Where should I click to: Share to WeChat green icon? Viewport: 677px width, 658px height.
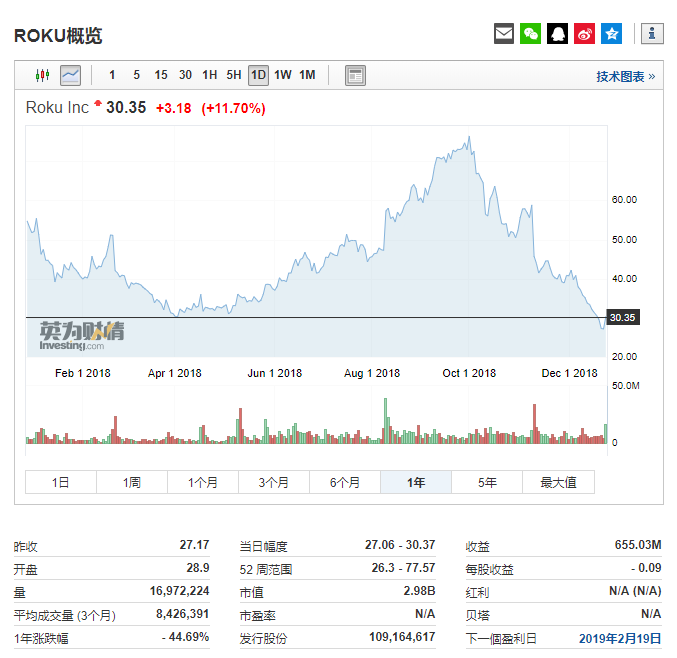pos(530,34)
